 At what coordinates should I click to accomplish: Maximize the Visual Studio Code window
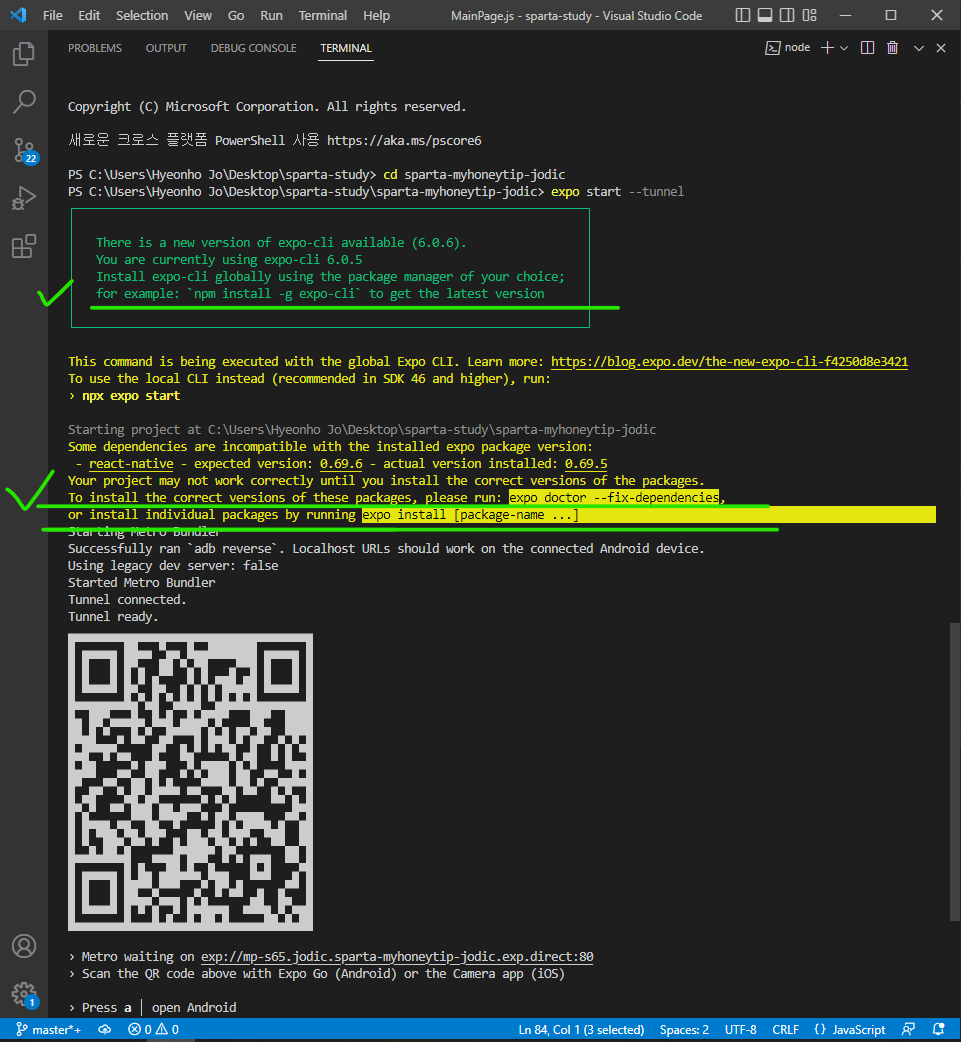click(x=891, y=15)
